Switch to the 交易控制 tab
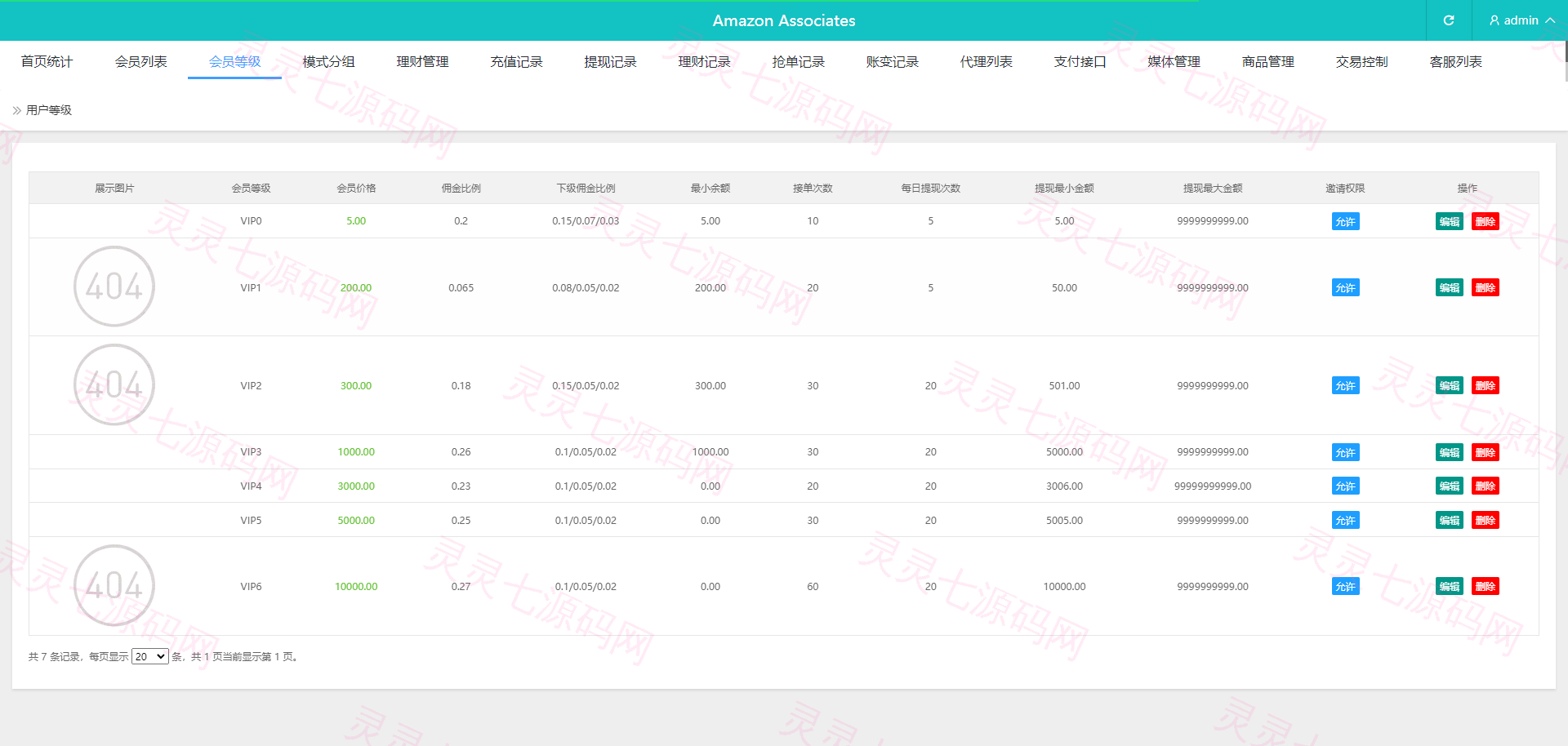This screenshot has height=746, width=1568. point(1361,62)
